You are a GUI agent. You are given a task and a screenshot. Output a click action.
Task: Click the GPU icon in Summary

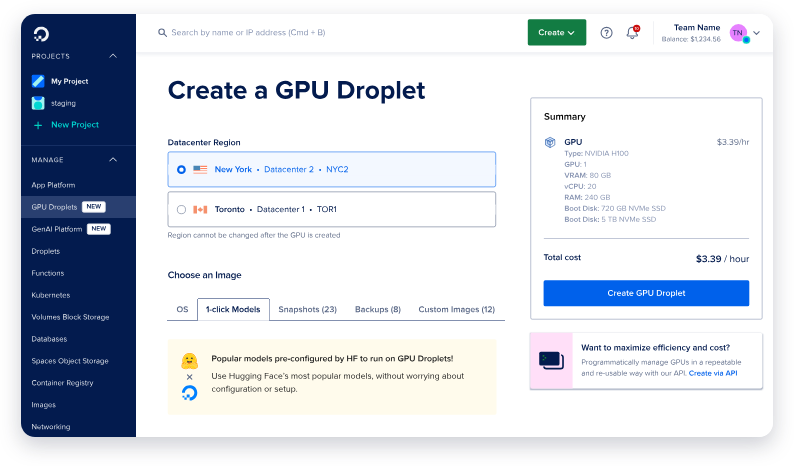pyautogui.click(x=550, y=142)
